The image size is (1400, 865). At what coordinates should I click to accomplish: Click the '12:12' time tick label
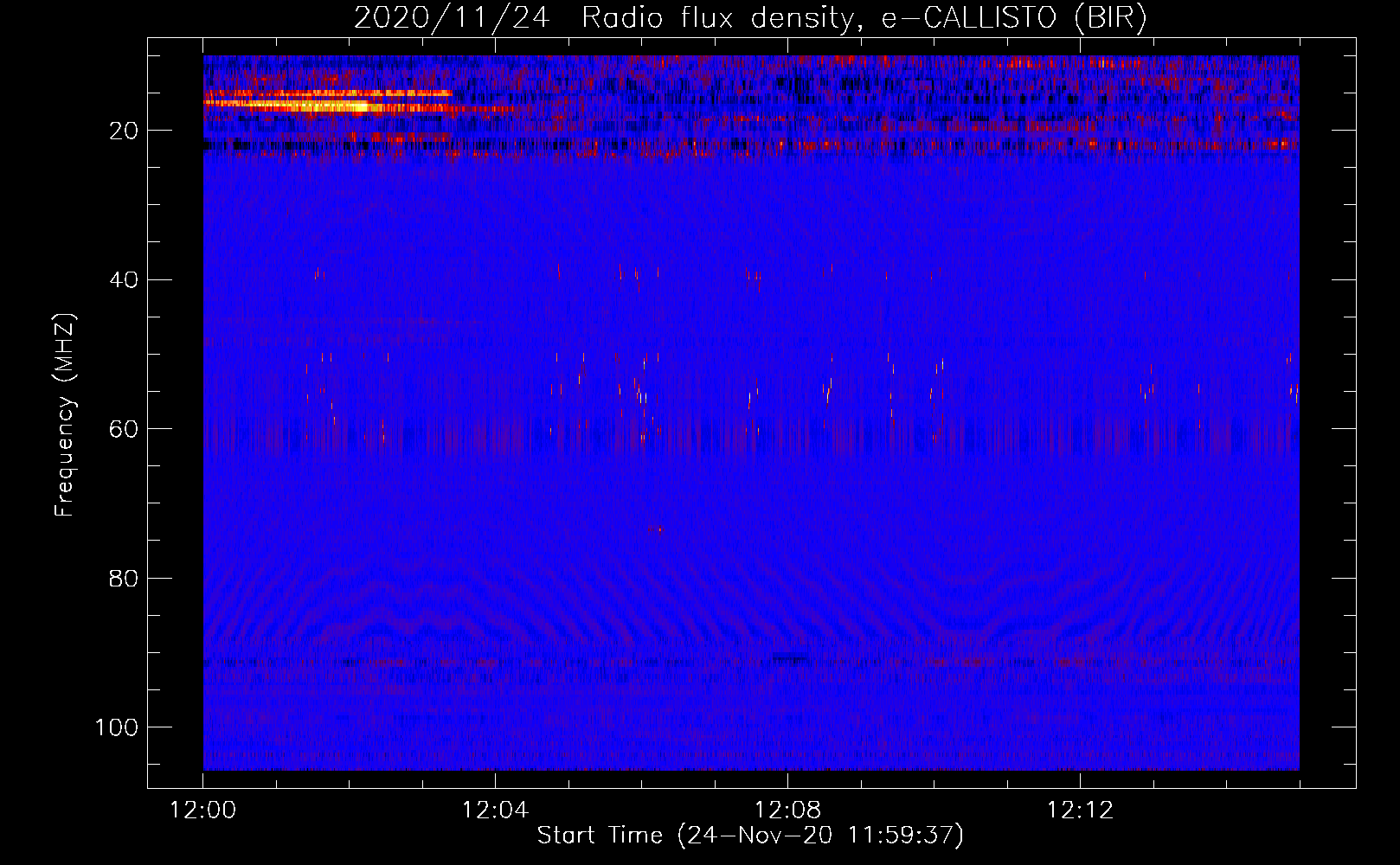coord(1080,811)
